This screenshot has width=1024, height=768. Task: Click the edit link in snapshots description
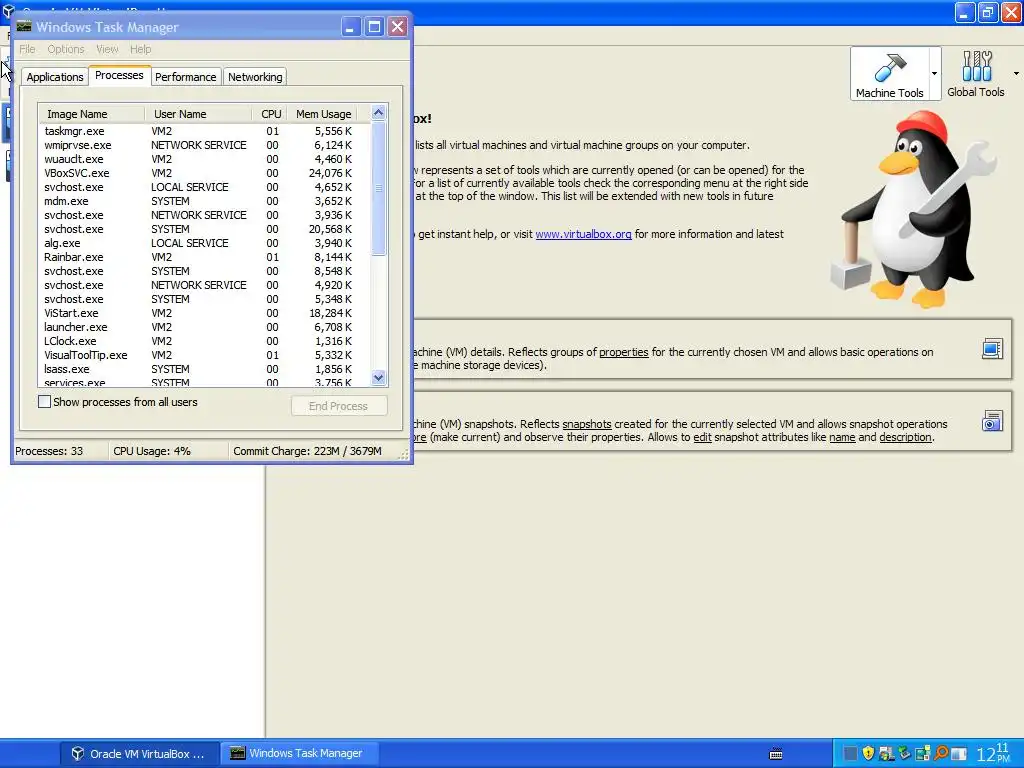(x=702, y=437)
